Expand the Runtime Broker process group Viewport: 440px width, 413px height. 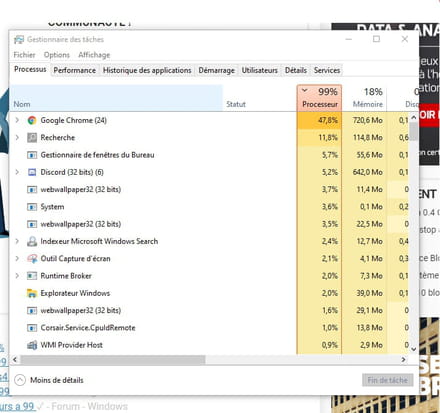(17, 276)
